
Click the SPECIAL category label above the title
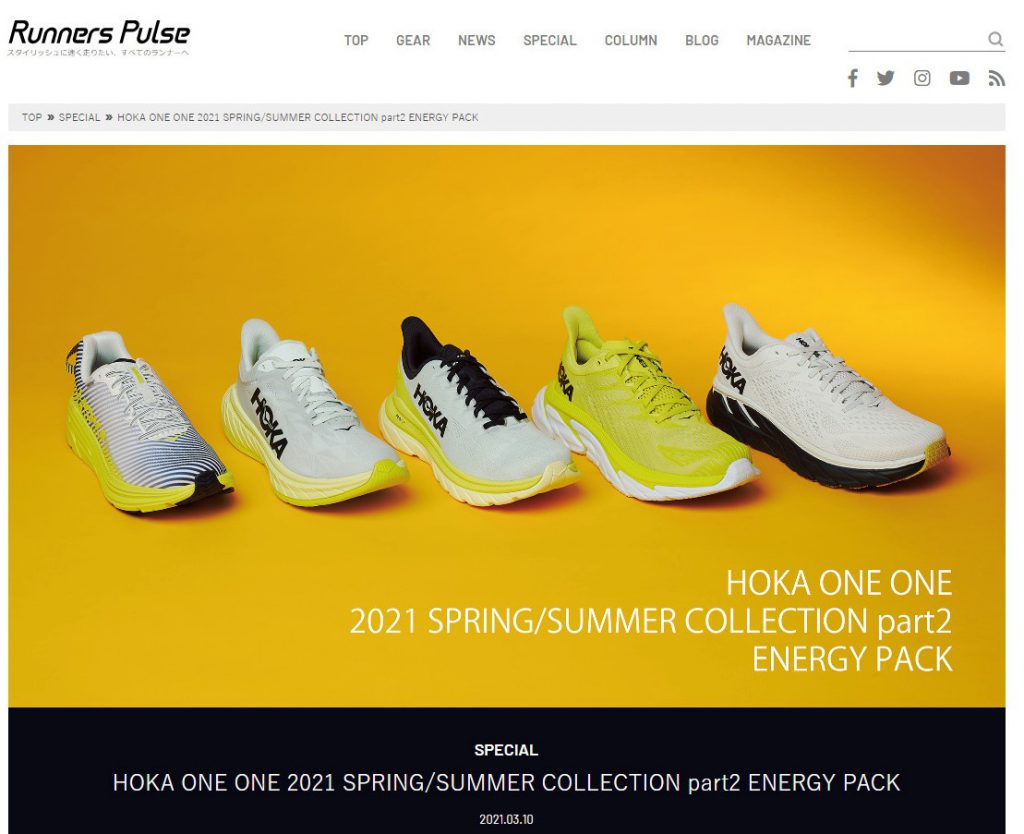[506, 750]
